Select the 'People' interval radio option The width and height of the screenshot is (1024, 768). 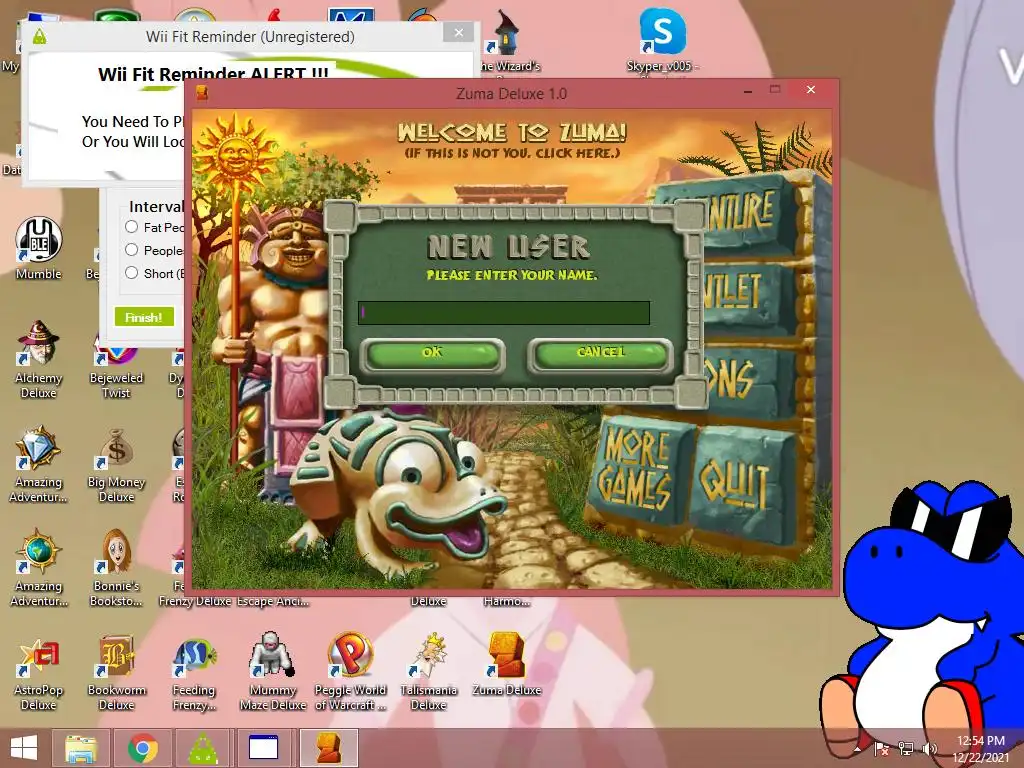[x=131, y=249]
